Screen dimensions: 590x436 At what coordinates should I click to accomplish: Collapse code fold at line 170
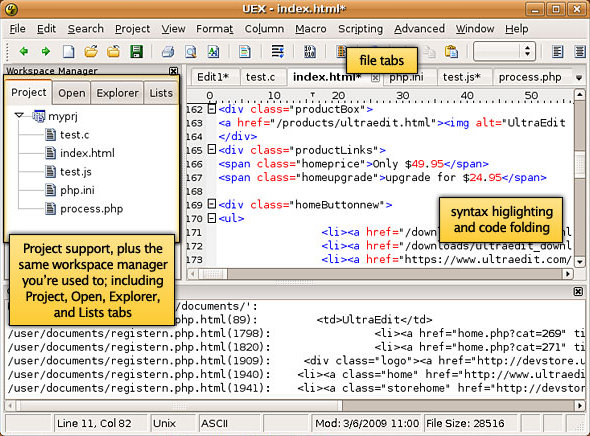(212, 218)
